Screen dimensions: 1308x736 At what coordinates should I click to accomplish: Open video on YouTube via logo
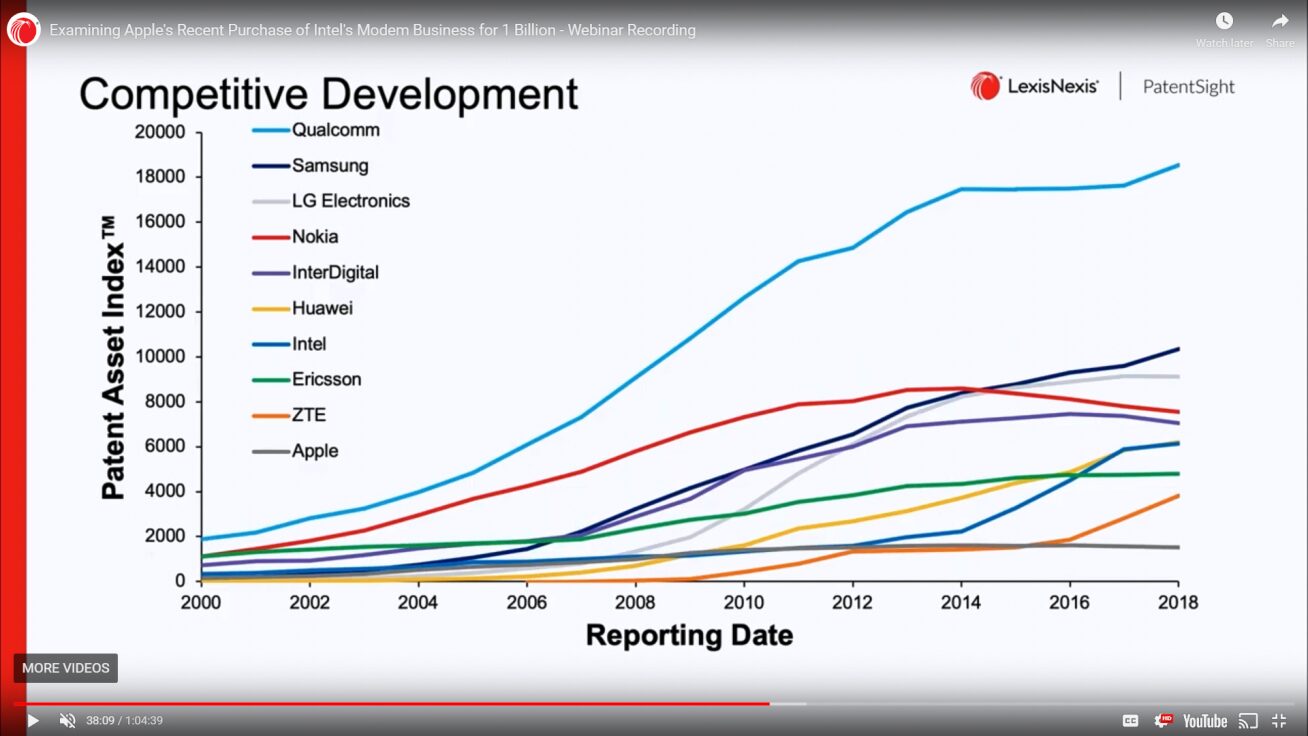[x=1204, y=720]
